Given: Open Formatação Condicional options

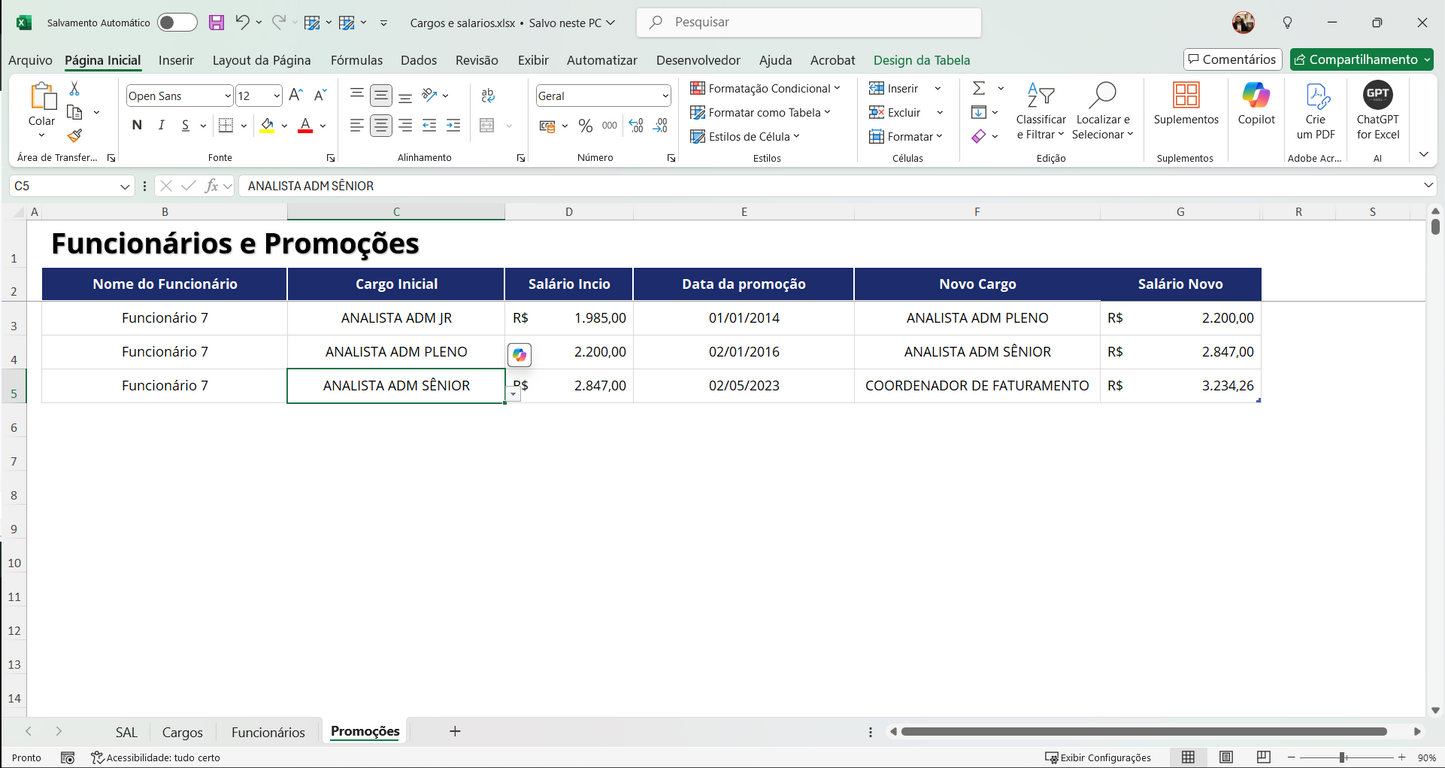Looking at the screenshot, I should coord(766,88).
